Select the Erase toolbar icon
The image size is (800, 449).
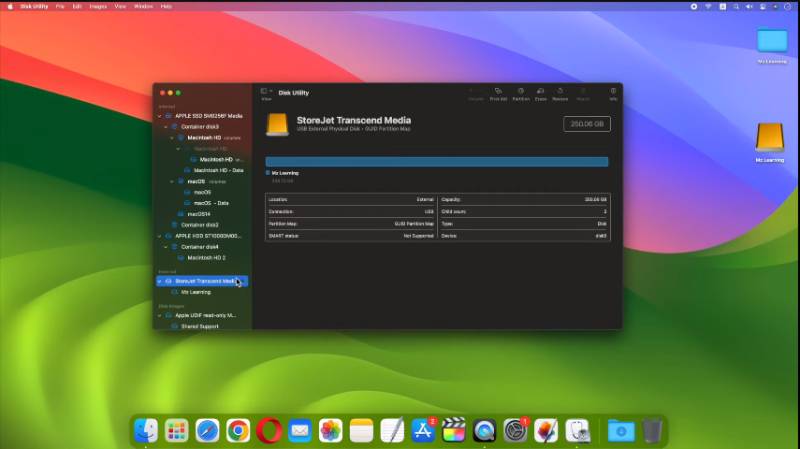[x=541, y=92]
